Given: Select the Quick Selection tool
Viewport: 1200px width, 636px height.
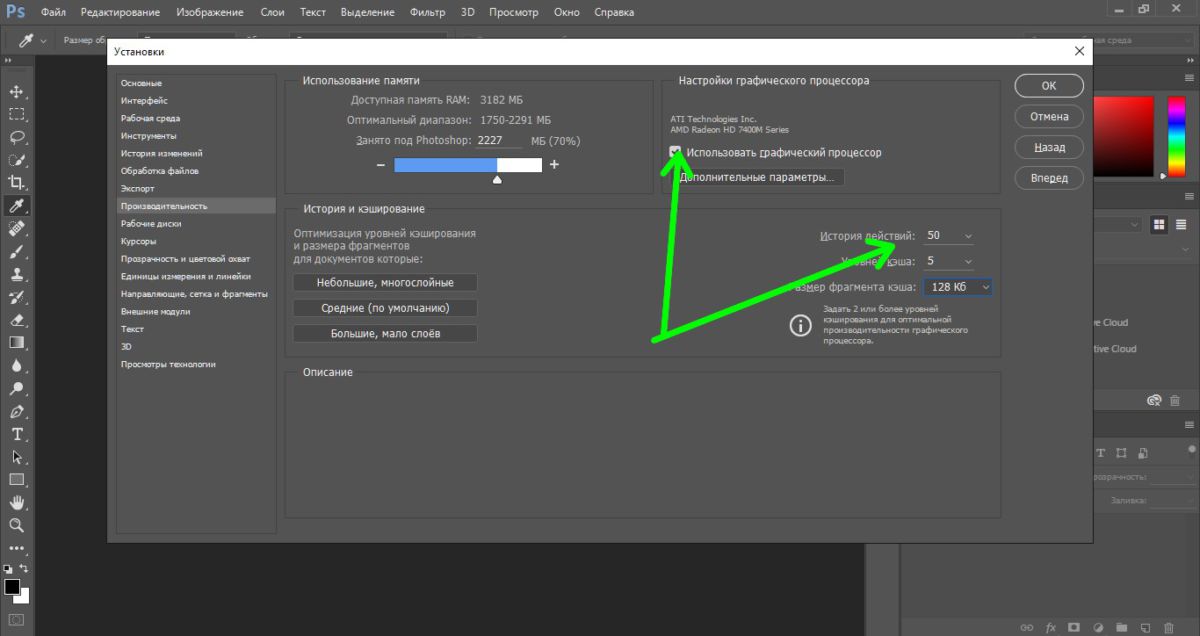Looking at the screenshot, I should point(17,160).
